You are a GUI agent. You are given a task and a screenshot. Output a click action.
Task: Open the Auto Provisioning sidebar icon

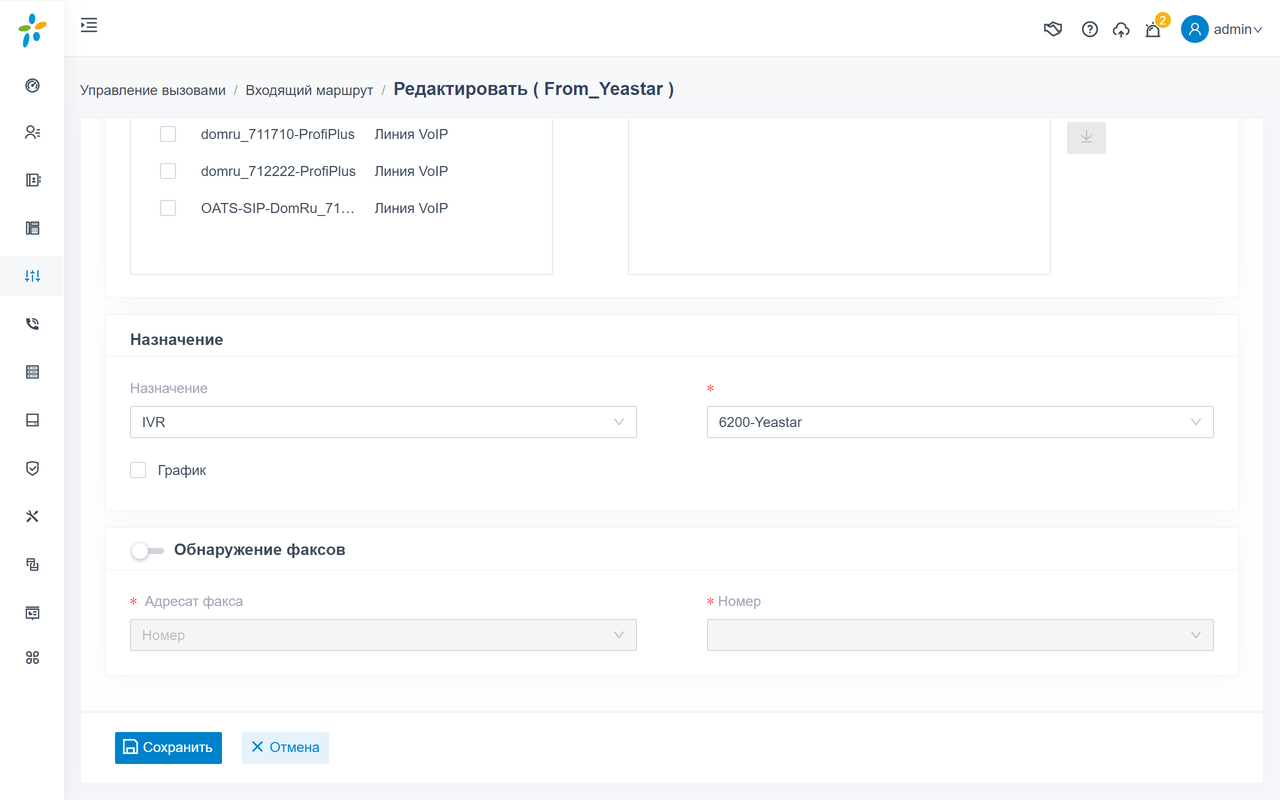click(x=32, y=228)
